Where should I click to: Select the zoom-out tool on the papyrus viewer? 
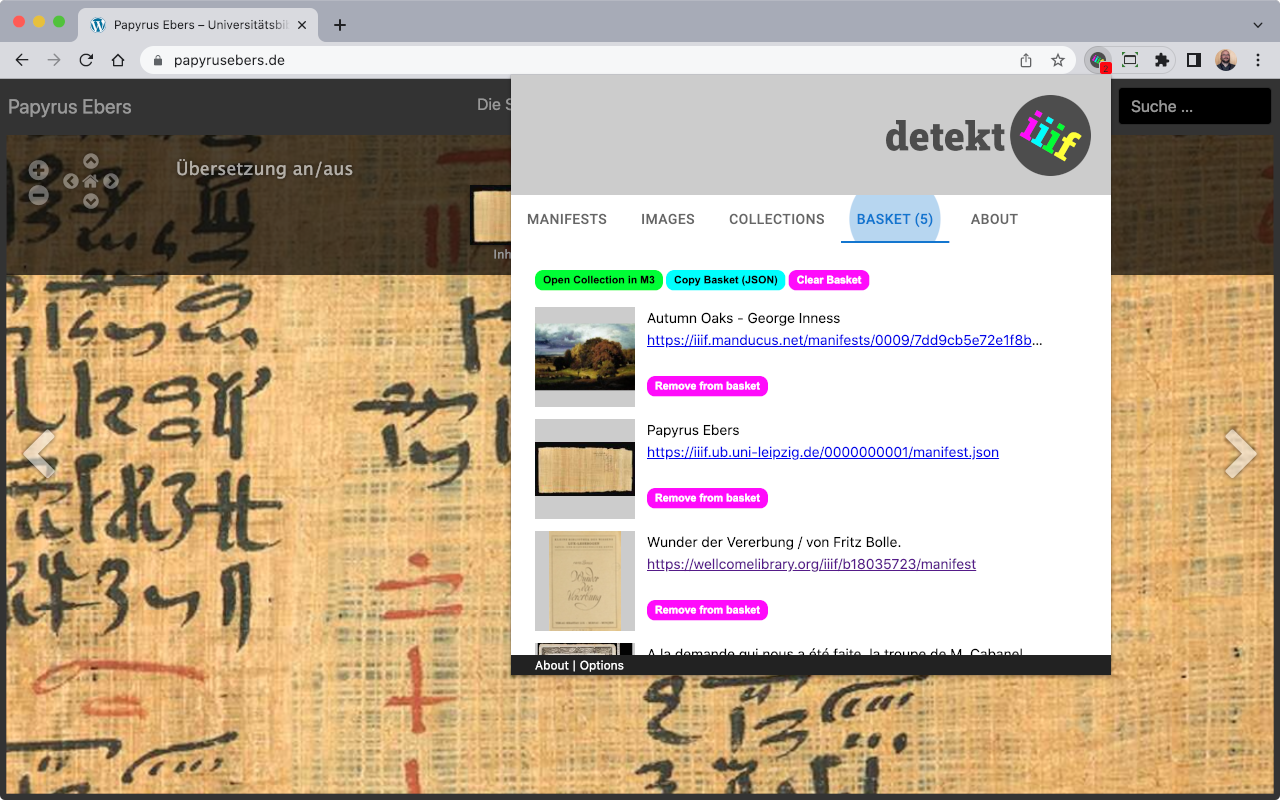pyautogui.click(x=38, y=195)
